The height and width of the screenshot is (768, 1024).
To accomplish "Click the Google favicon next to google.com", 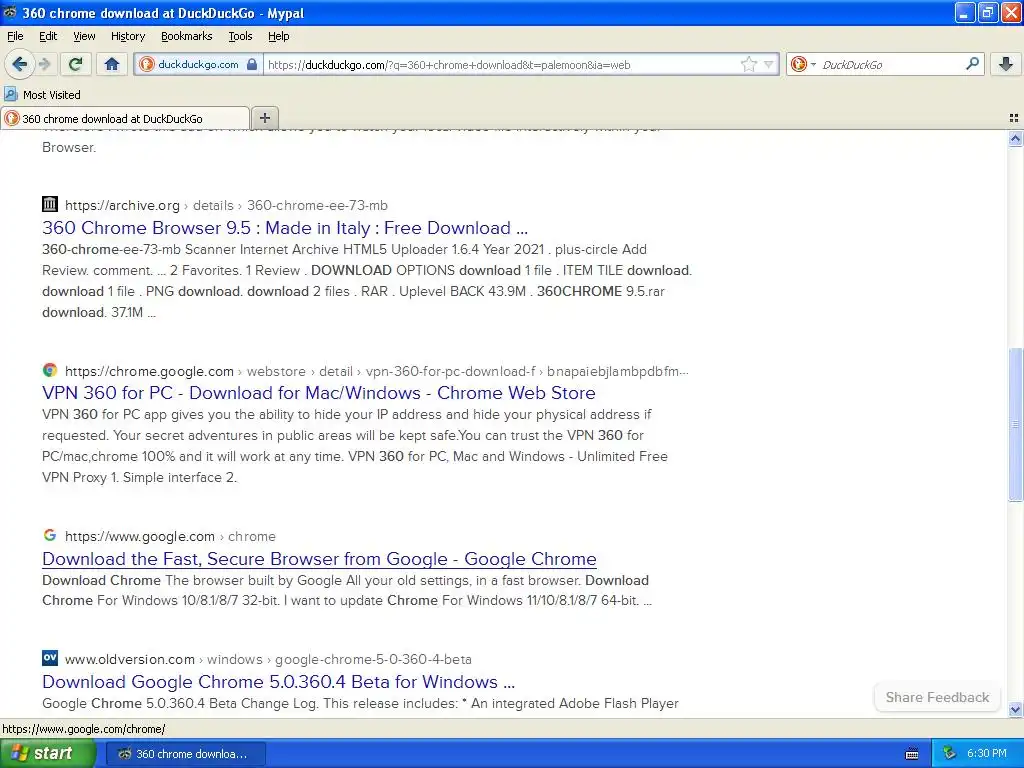I will tap(50, 536).
